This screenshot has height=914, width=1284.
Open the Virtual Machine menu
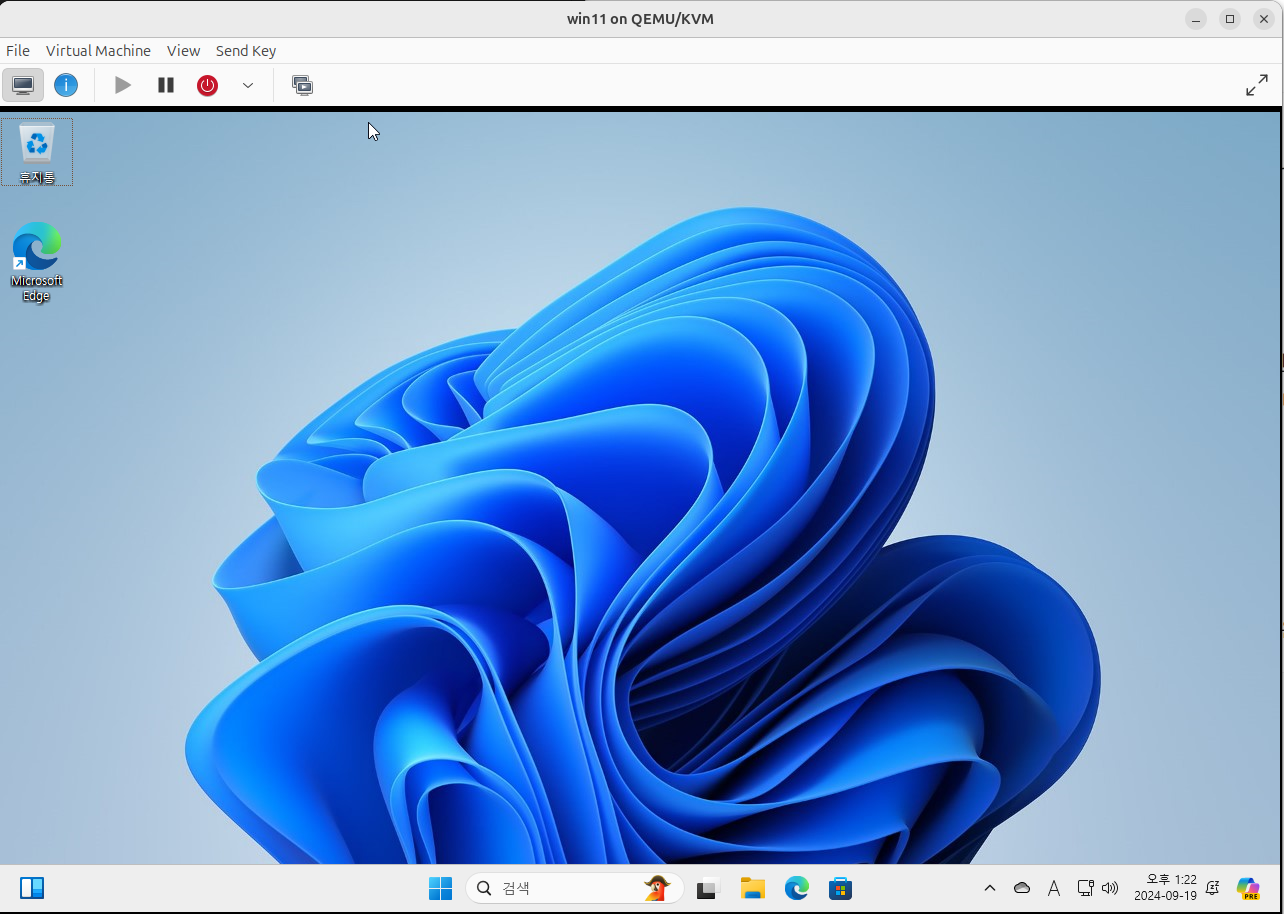(x=98, y=51)
